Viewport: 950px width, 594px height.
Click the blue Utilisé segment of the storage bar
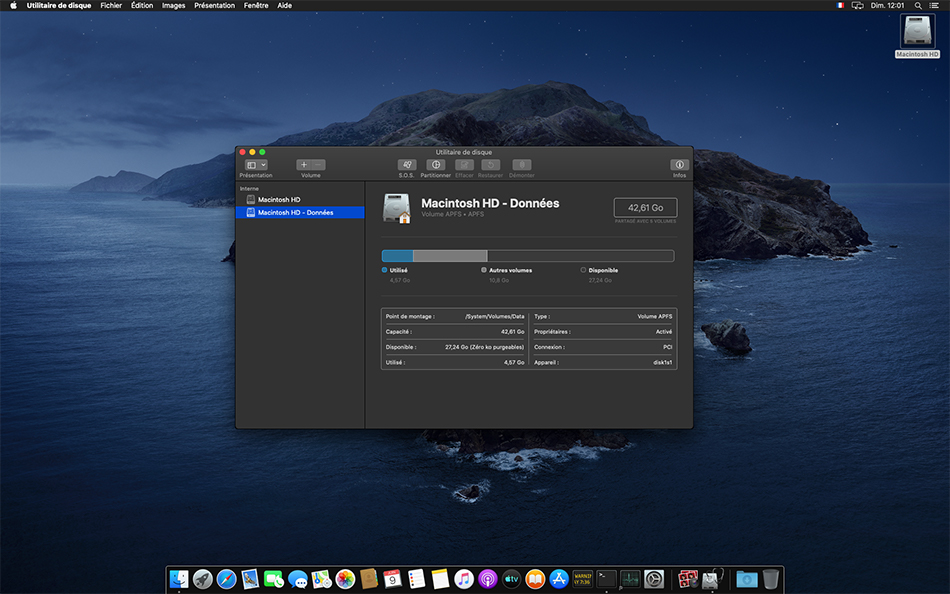pos(397,256)
